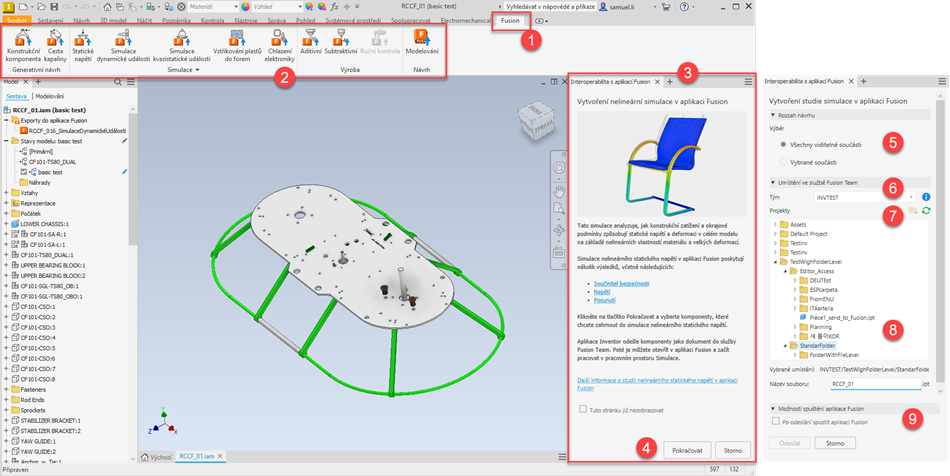
Task: Click the appearance color wheel swatch icon
Action: point(245,7)
